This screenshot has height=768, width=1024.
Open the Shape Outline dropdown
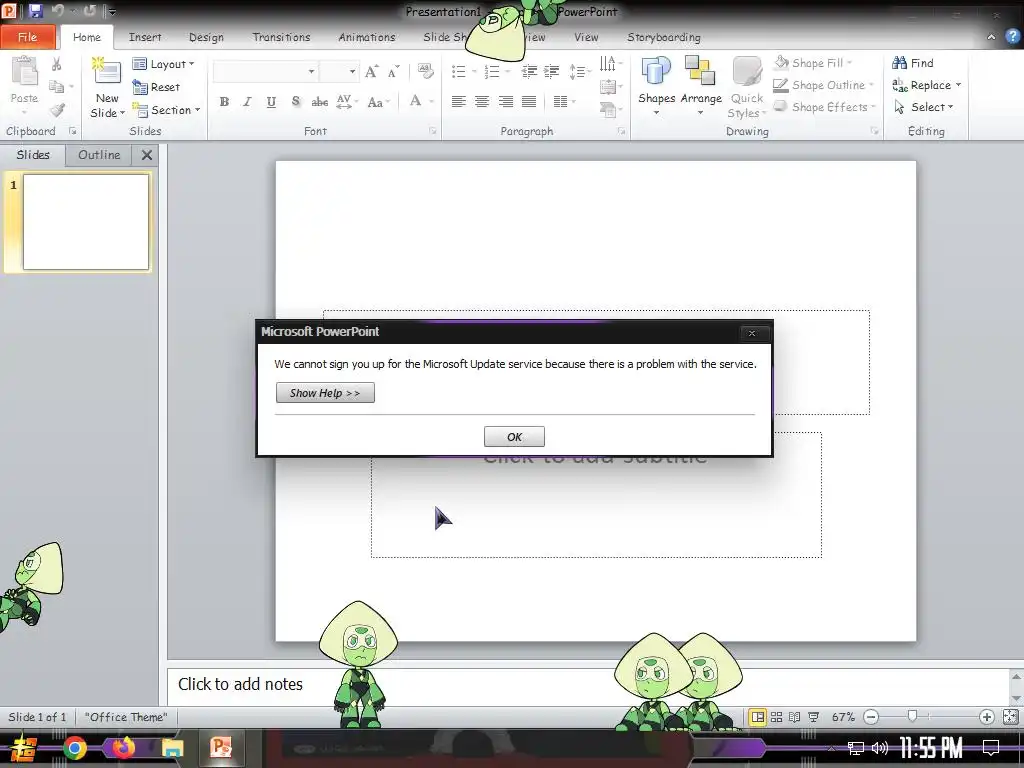824,85
